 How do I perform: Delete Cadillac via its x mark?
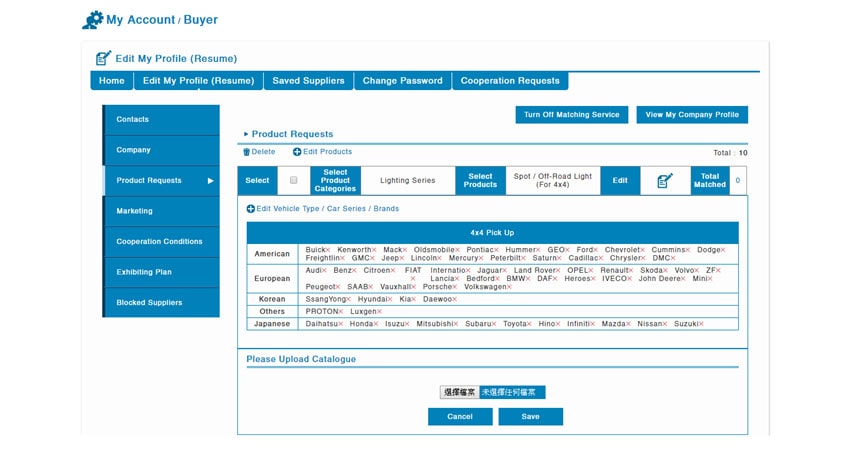(601, 259)
